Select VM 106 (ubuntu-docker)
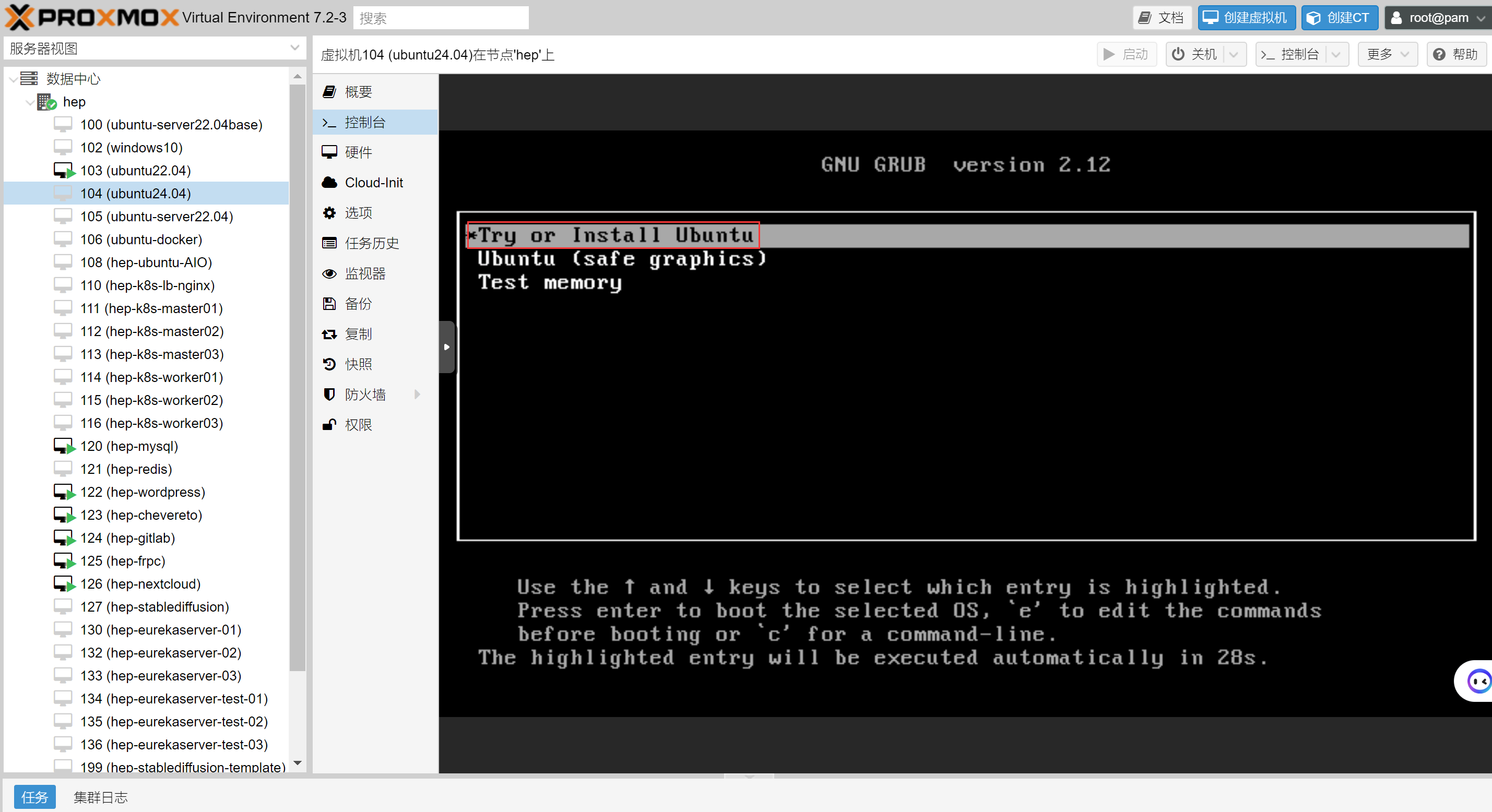Image resolution: width=1492 pixels, height=812 pixels. tap(147, 239)
